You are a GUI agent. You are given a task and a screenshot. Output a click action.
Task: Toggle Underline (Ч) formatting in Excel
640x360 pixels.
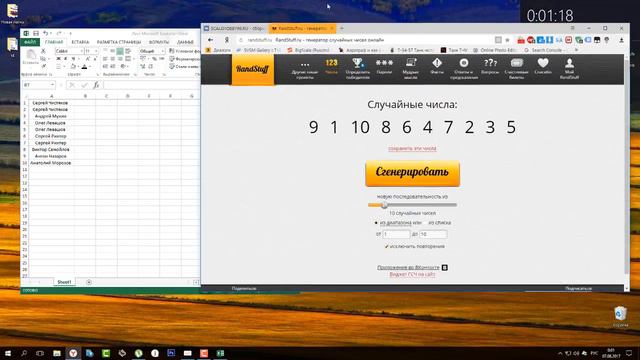point(73,59)
